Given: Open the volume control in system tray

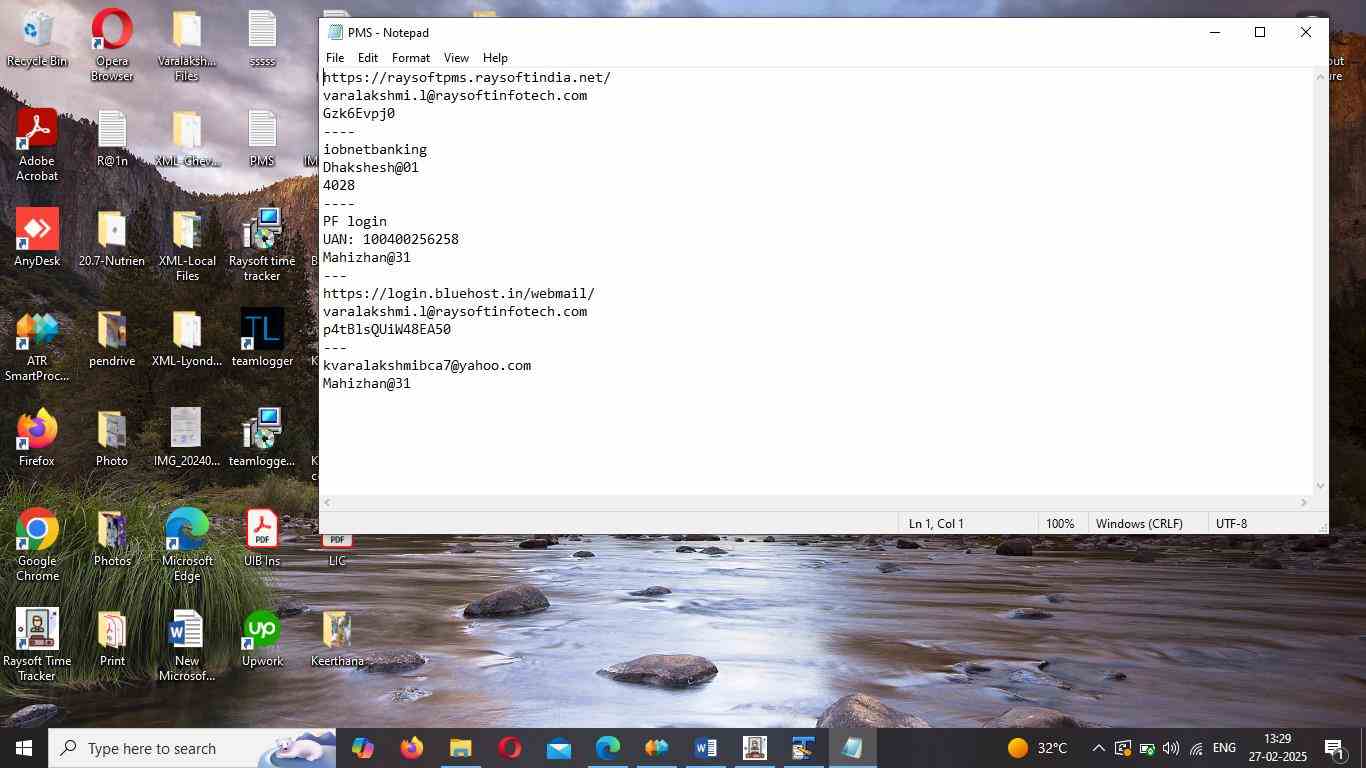Looking at the screenshot, I should [x=1171, y=748].
